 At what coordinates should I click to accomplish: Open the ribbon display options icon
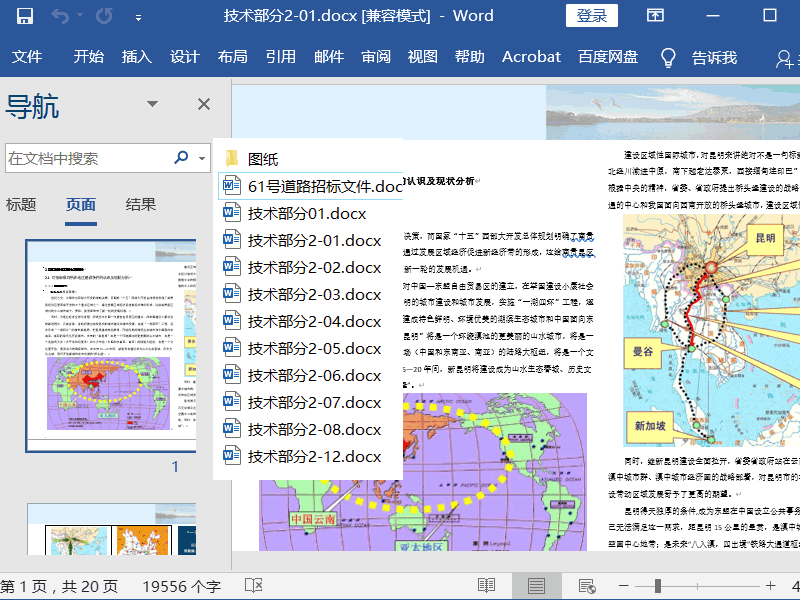[x=655, y=15]
